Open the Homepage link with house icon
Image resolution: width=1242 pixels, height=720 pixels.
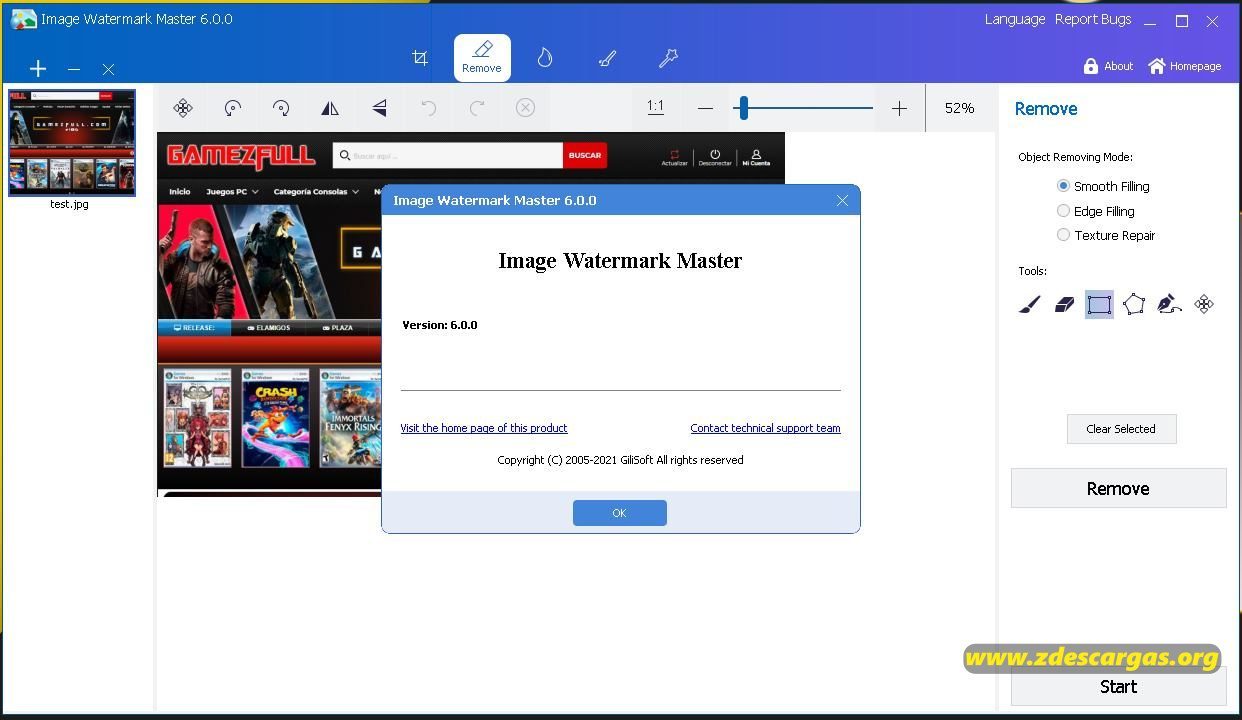point(1185,66)
